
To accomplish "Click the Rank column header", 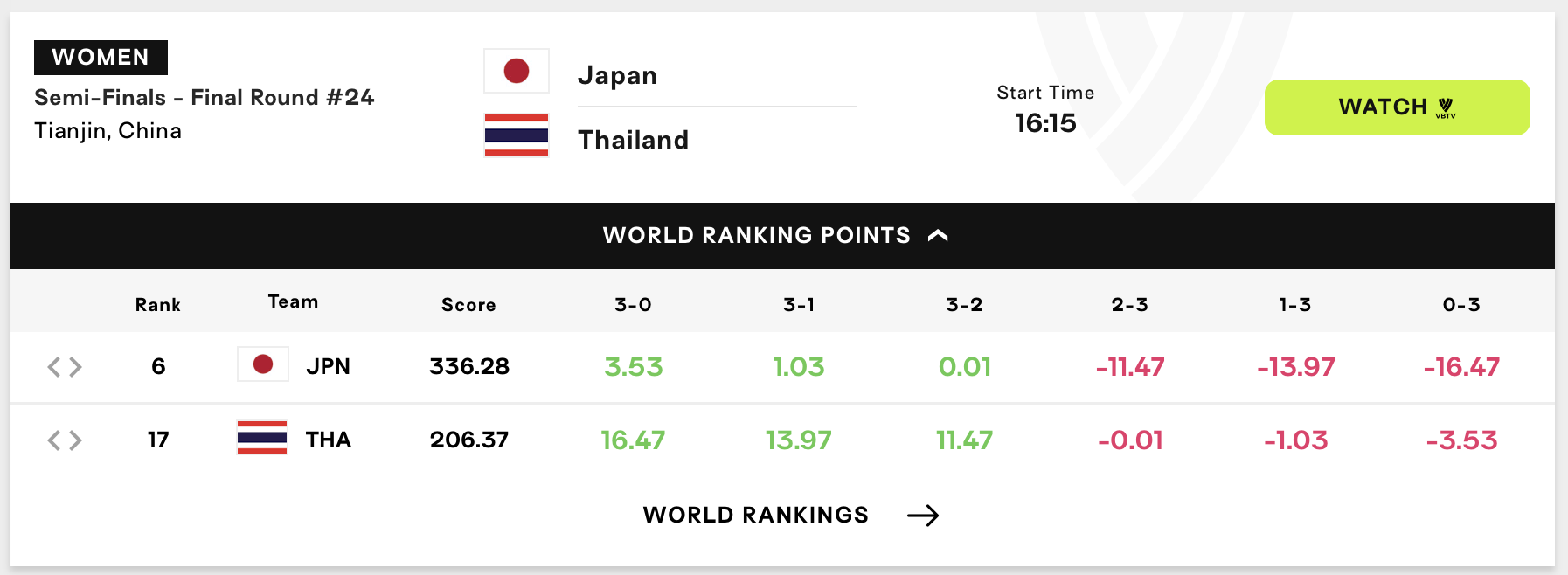I will (158, 305).
